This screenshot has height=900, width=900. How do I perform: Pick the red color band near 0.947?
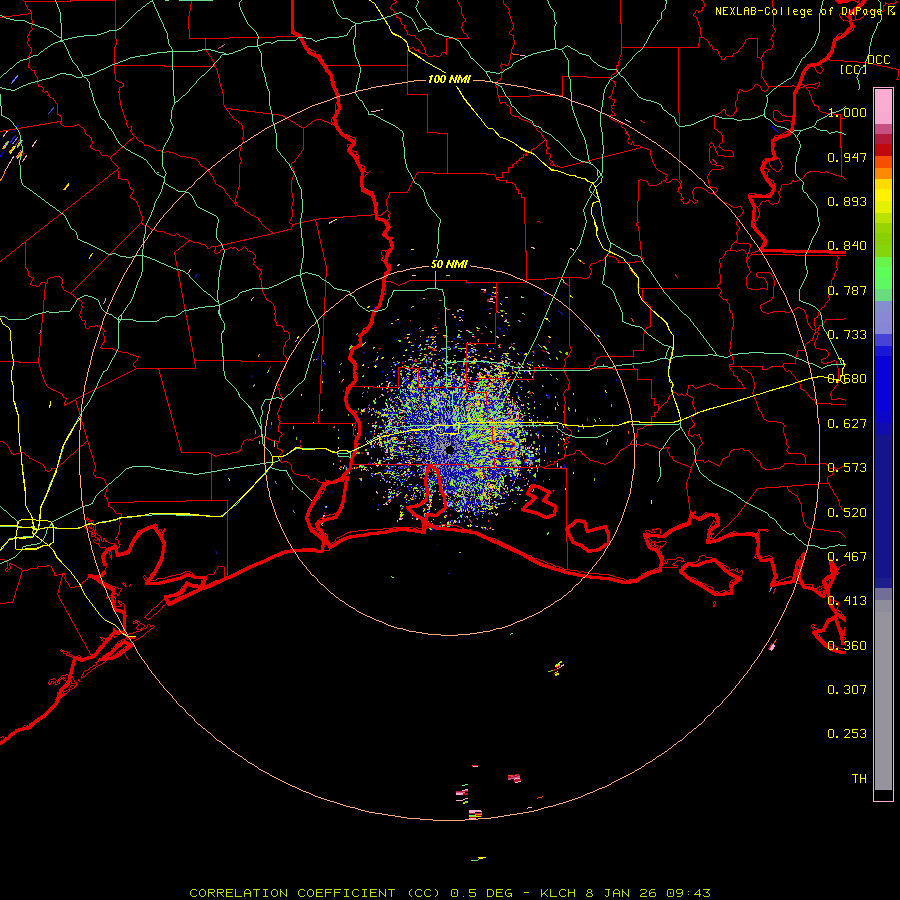883,150
